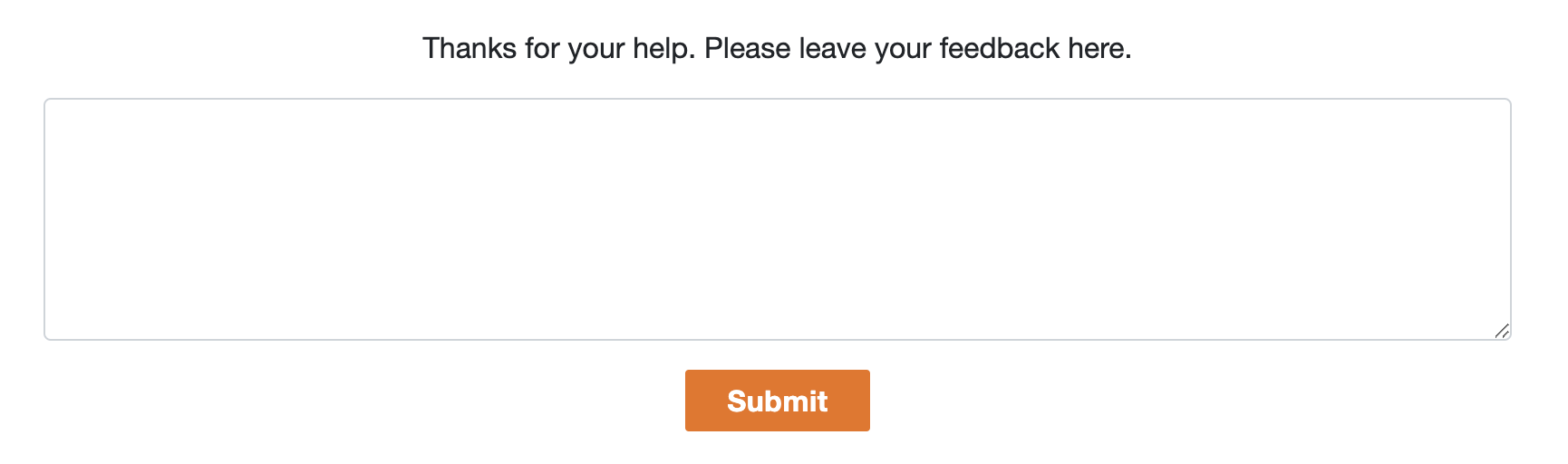1568x464 pixels.
Task: Click the diagonal resize grip of the textarea
Action: [x=1502, y=331]
